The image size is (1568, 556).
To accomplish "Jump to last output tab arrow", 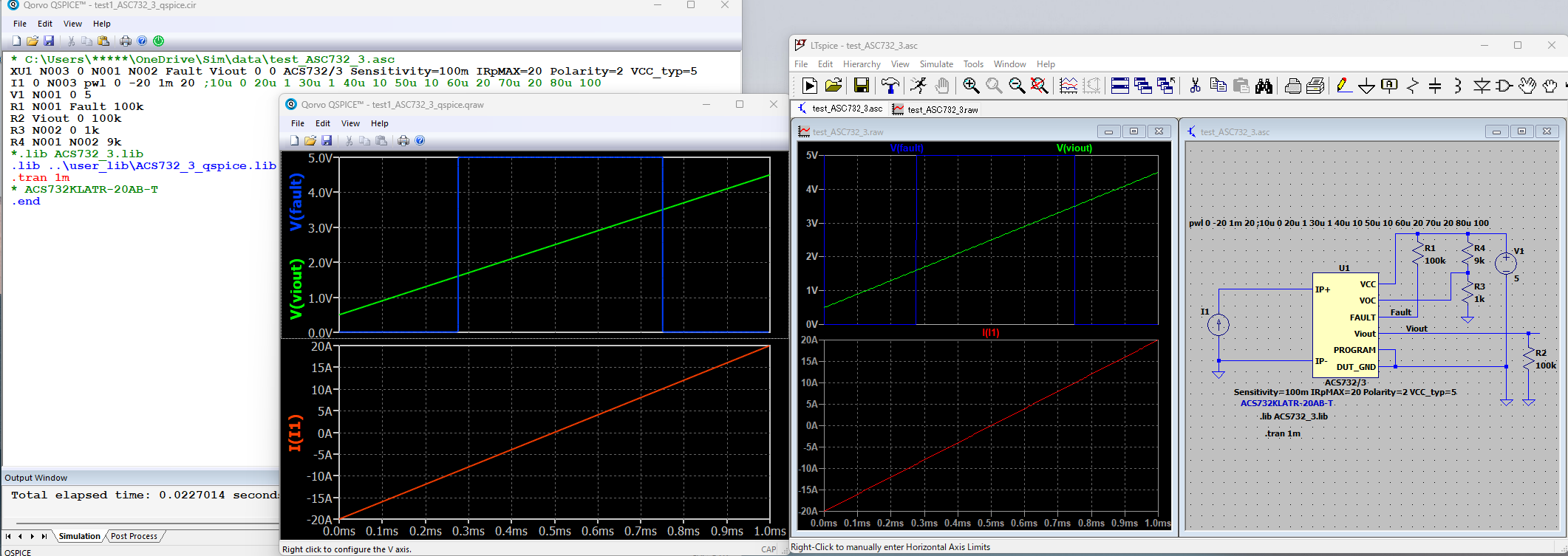I will 44,536.
